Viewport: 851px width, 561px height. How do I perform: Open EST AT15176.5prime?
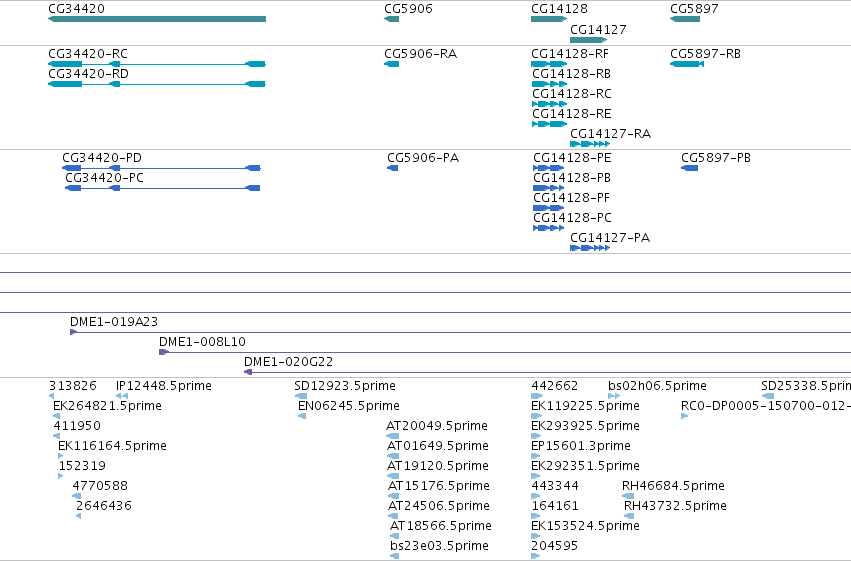[439, 486]
